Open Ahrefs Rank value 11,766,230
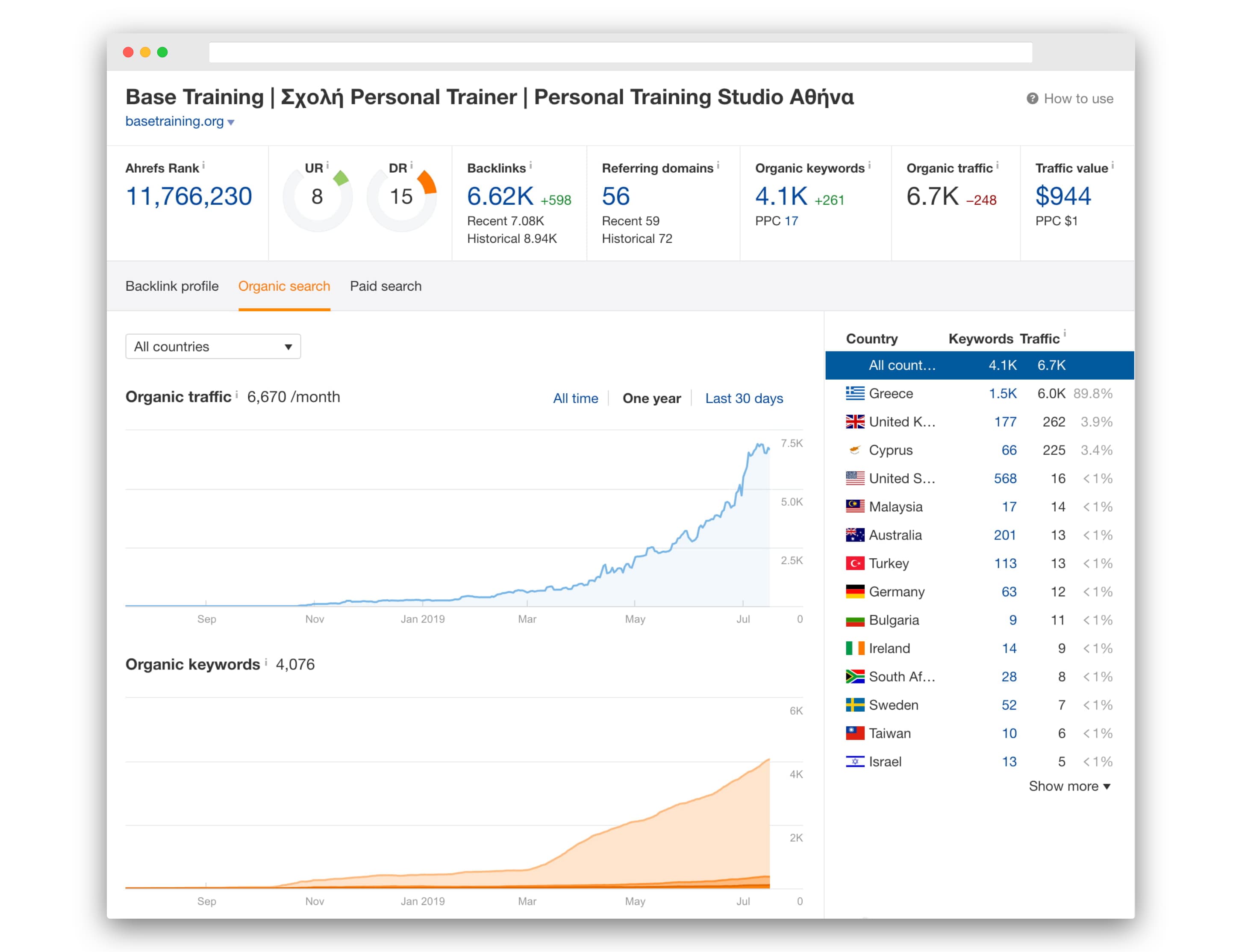The image size is (1242, 952). pos(188,196)
